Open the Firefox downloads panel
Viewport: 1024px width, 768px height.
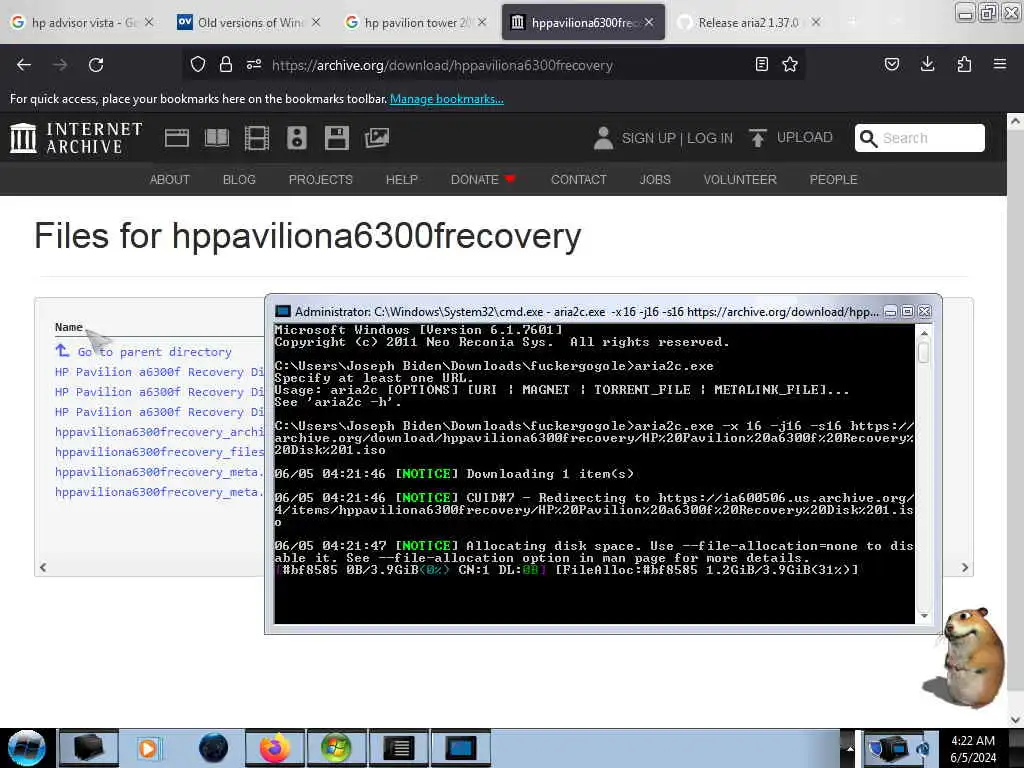tap(927, 65)
